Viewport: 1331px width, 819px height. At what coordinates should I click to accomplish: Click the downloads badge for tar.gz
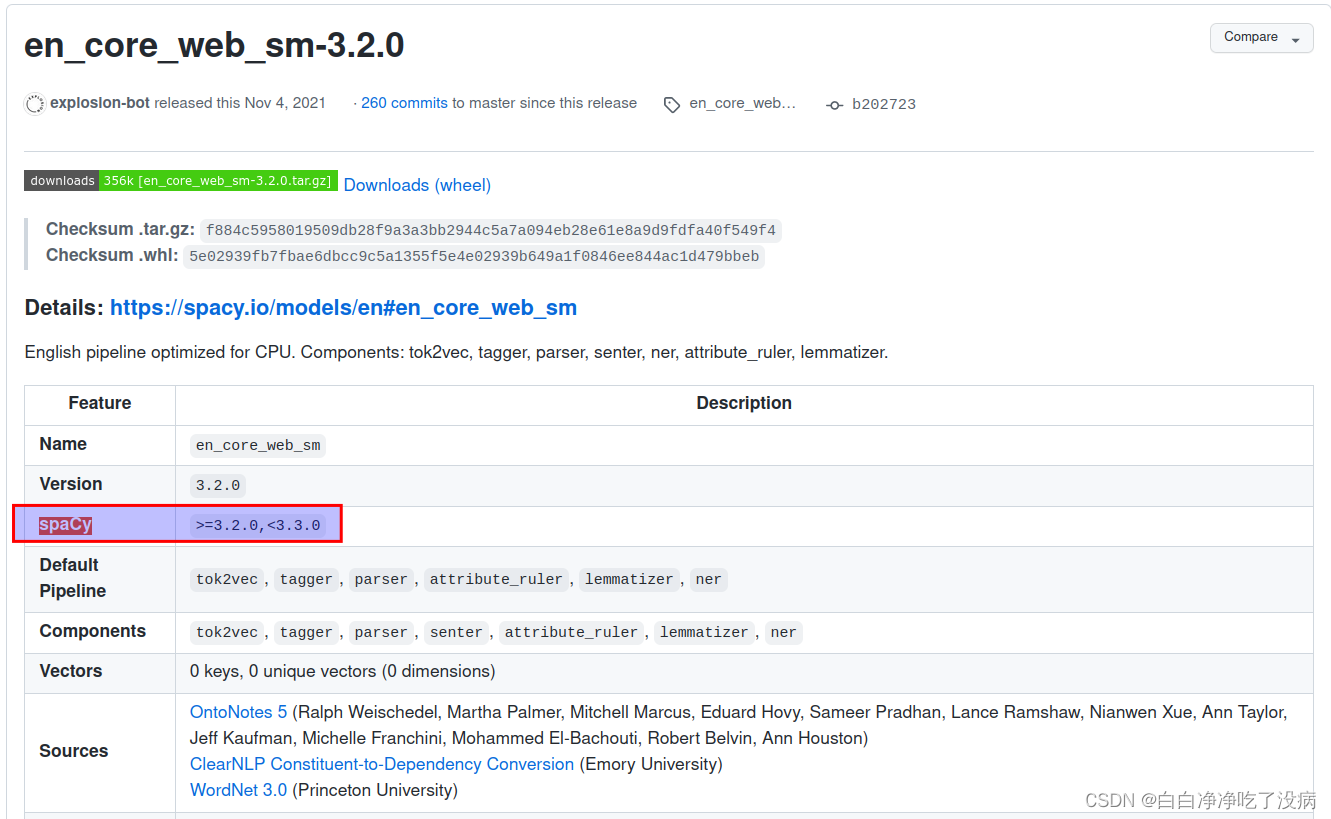click(x=181, y=180)
